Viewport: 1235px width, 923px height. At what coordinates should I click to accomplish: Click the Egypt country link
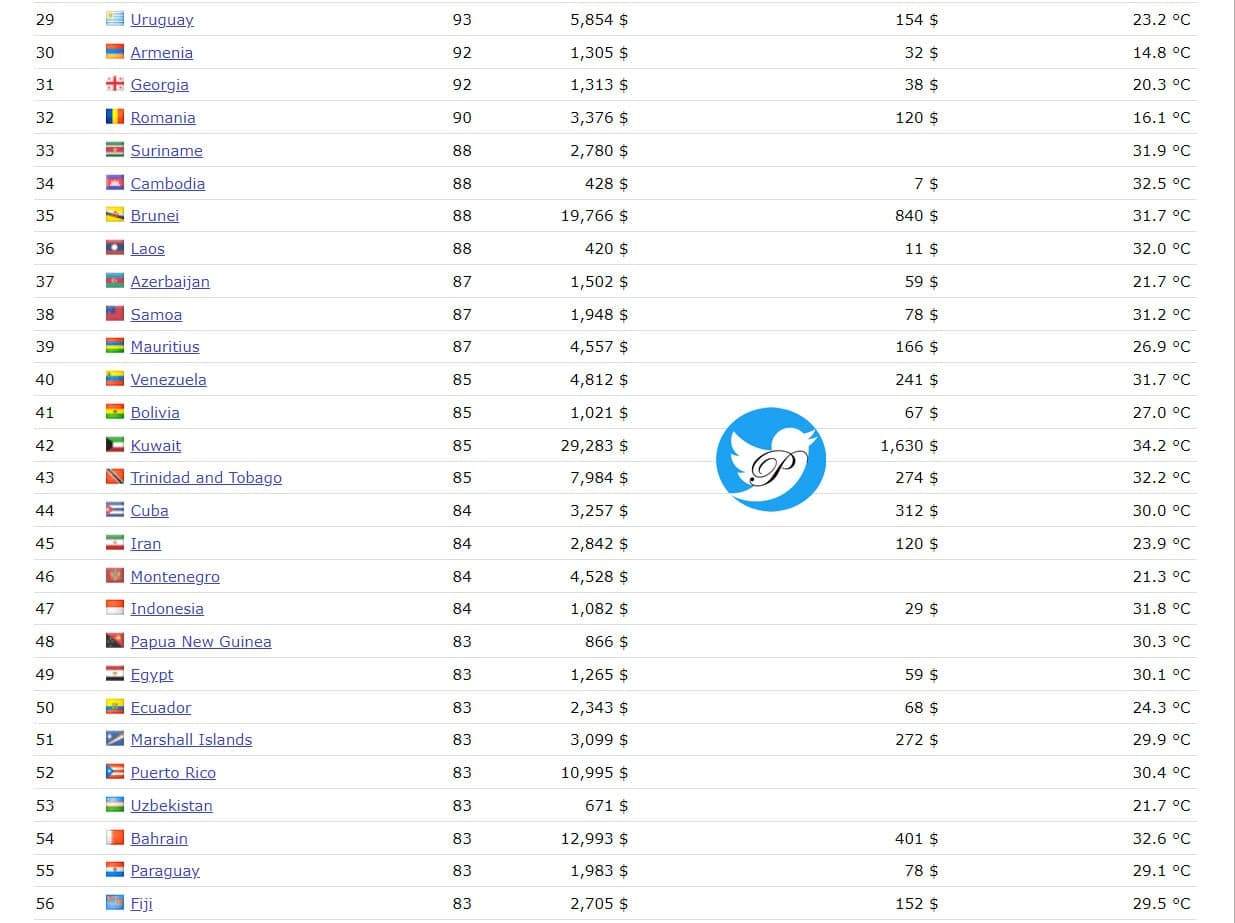click(152, 675)
